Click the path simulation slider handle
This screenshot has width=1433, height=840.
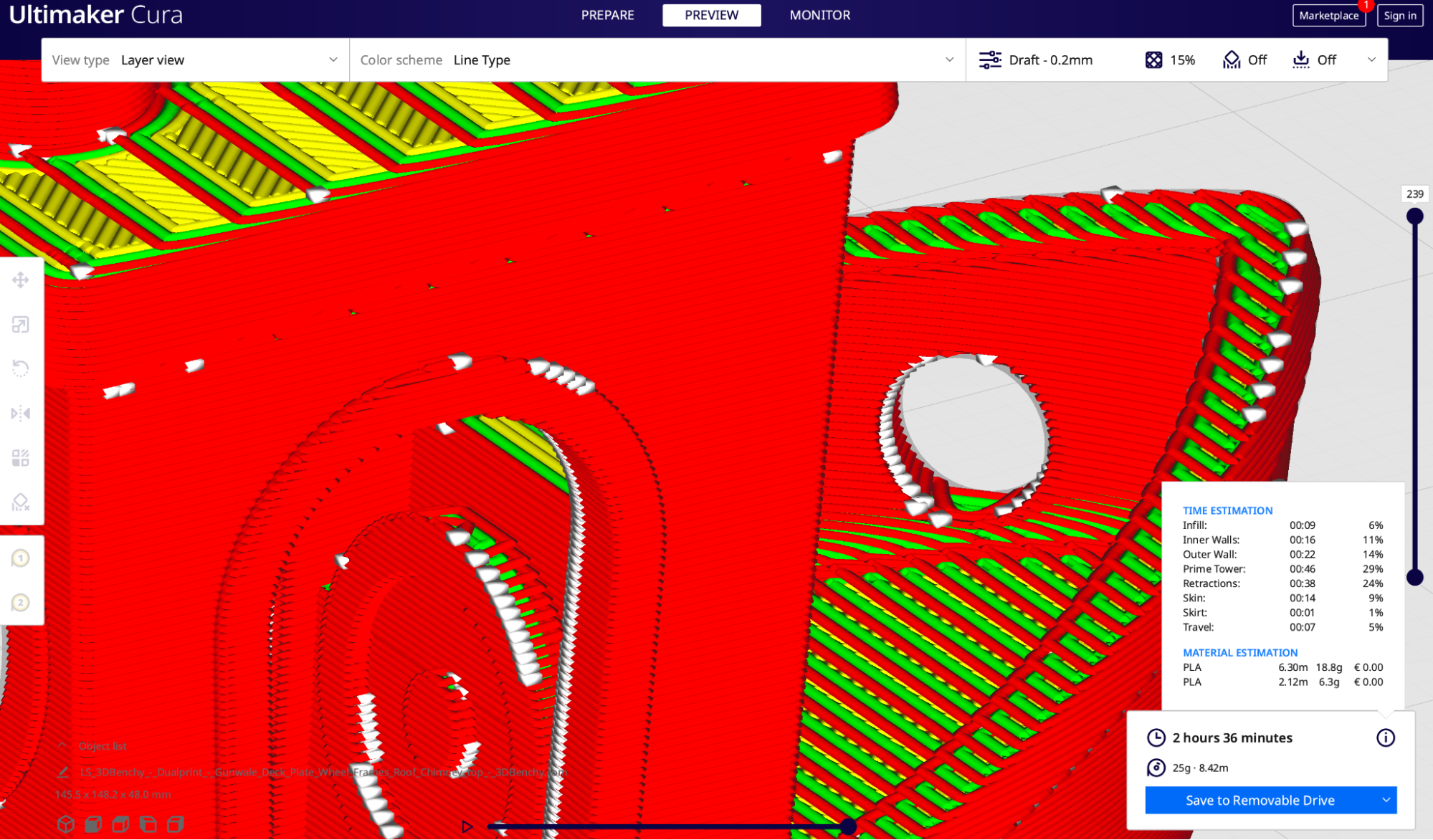848,826
